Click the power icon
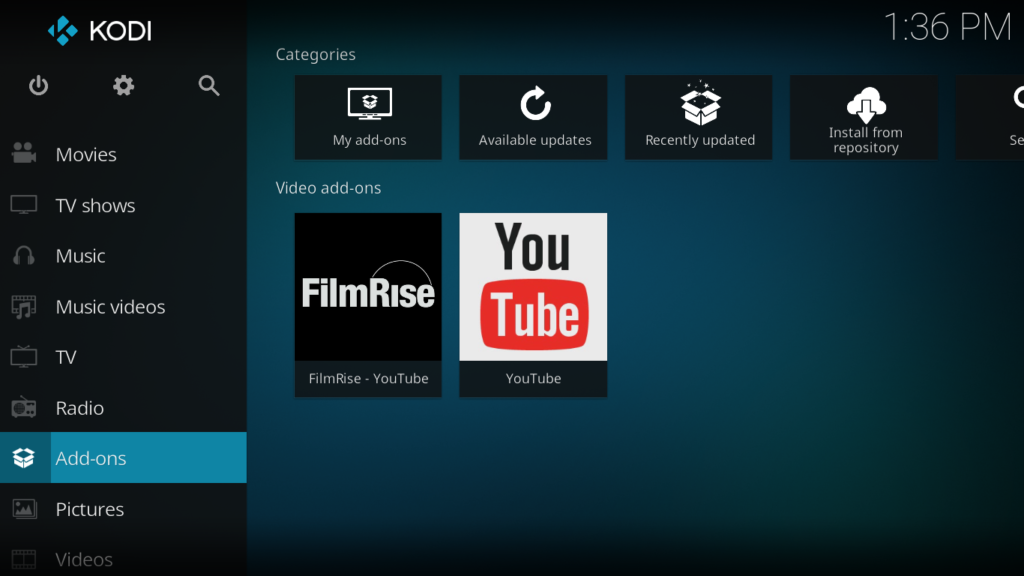The image size is (1024, 576). [x=39, y=86]
